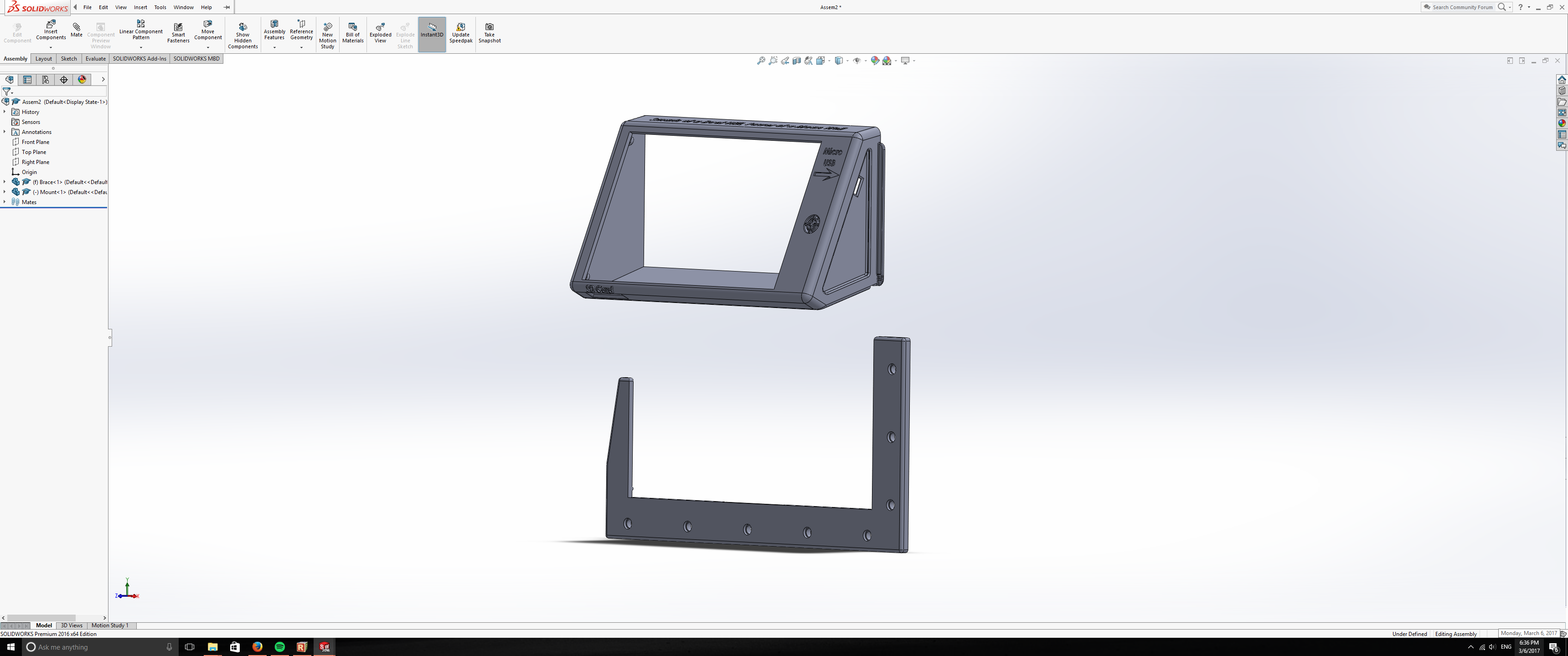
Task: Select Top Plane in feature tree
Action: tap(33, 152)
